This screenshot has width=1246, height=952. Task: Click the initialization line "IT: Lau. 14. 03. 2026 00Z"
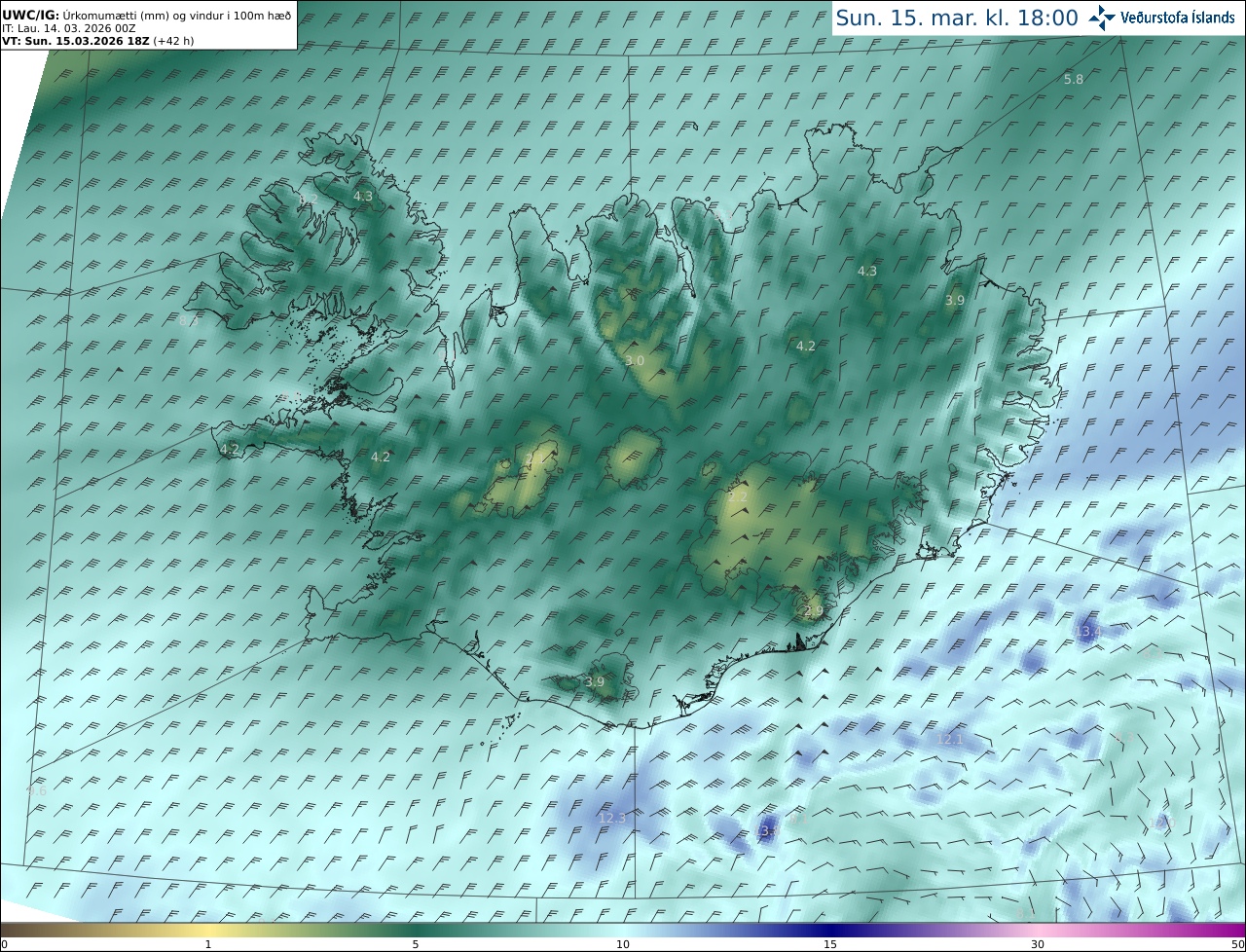pyautogui.click(x=68, y=28)
